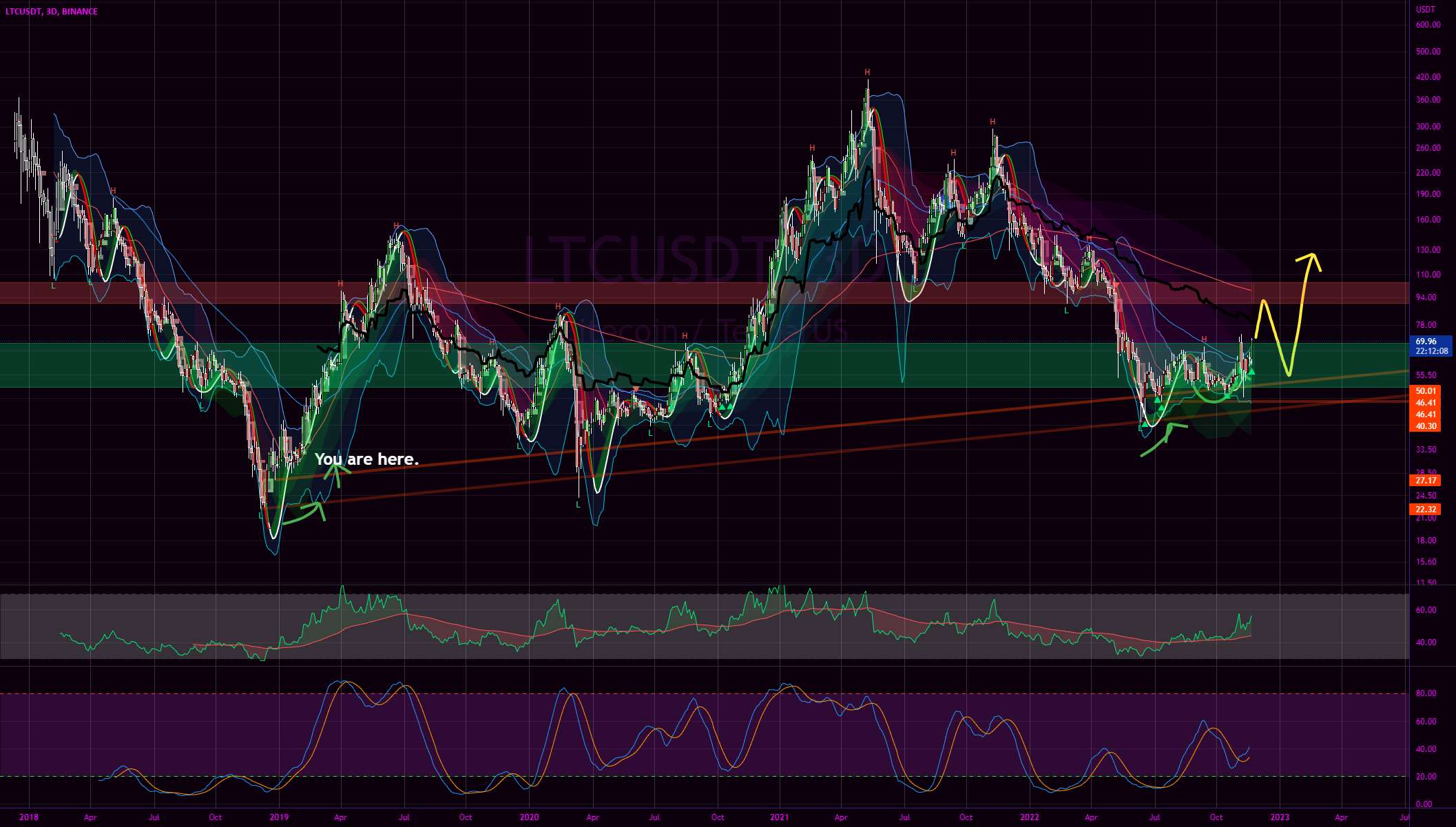1456x827 pixels.
Task: Click the 2021 label on time axis
Action: [x=779, y=817]
